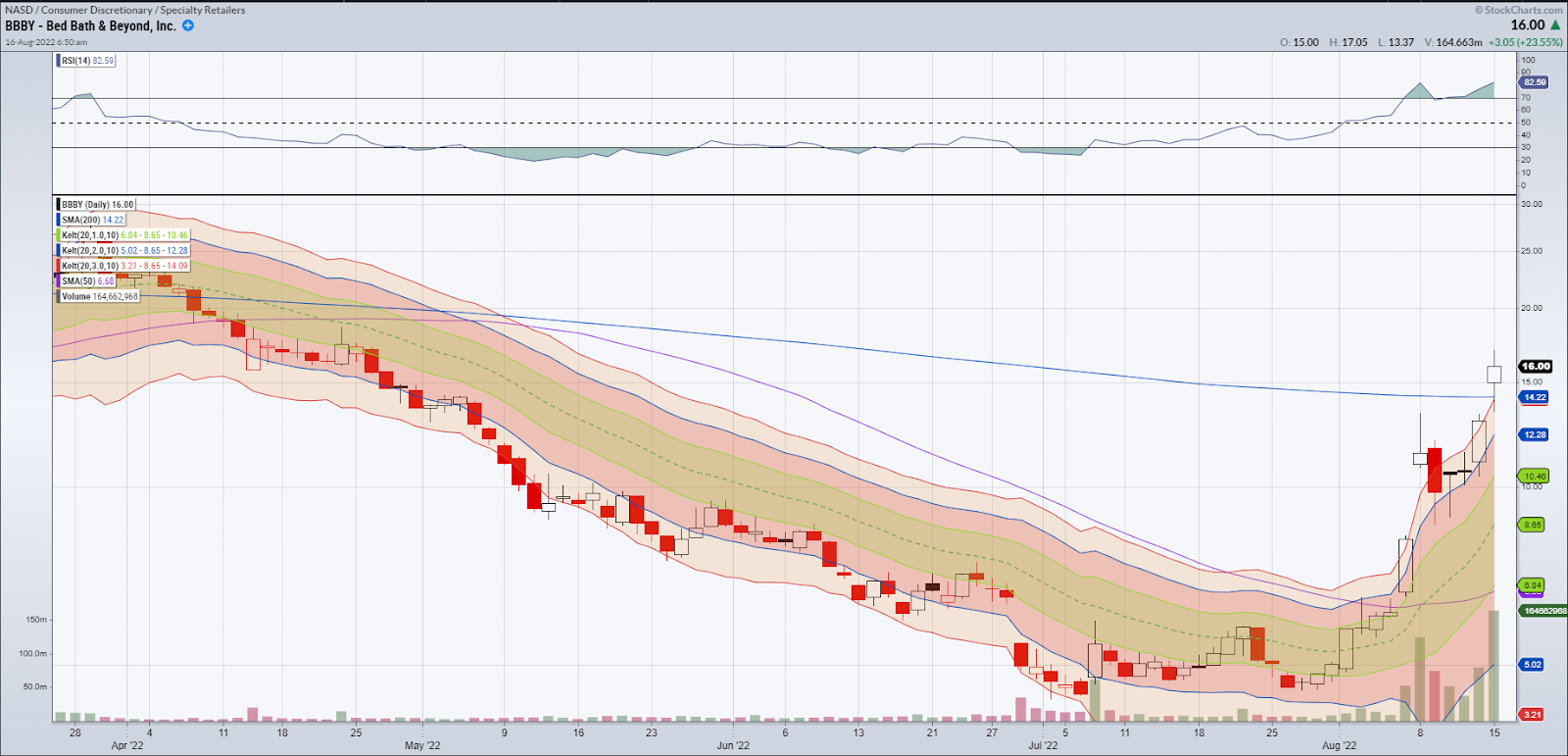This screenshot has height=756, width=1568.
Task: Click the Aug '22 date axis label
Action: (1339, 745)
